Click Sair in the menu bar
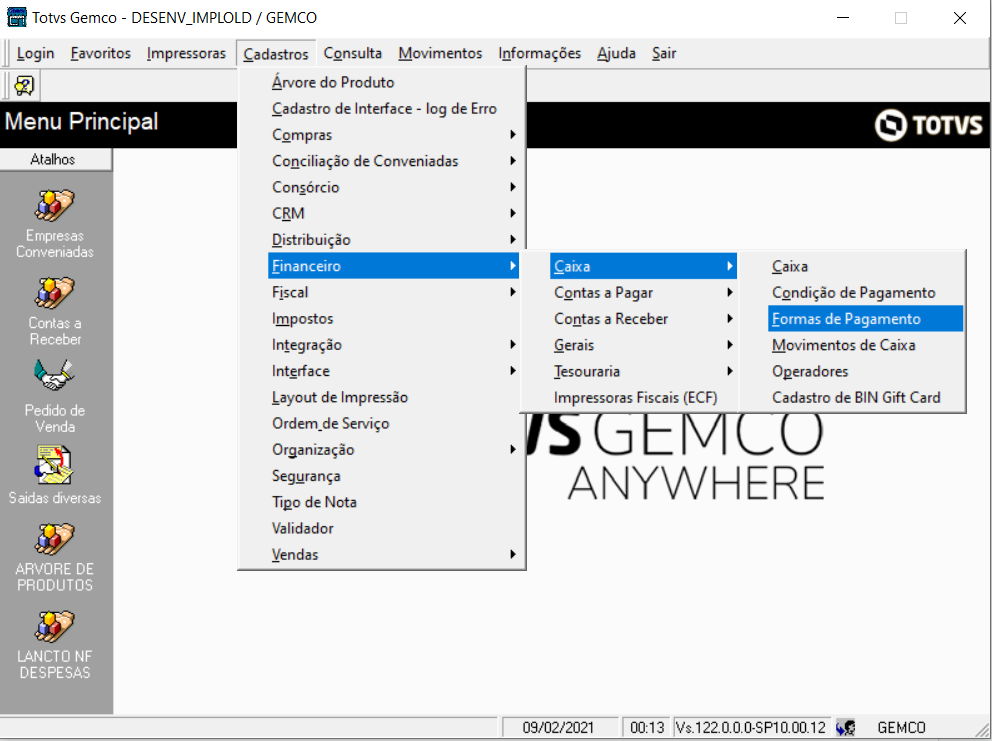Screen dimensions: 992x741 click(664, 53)
